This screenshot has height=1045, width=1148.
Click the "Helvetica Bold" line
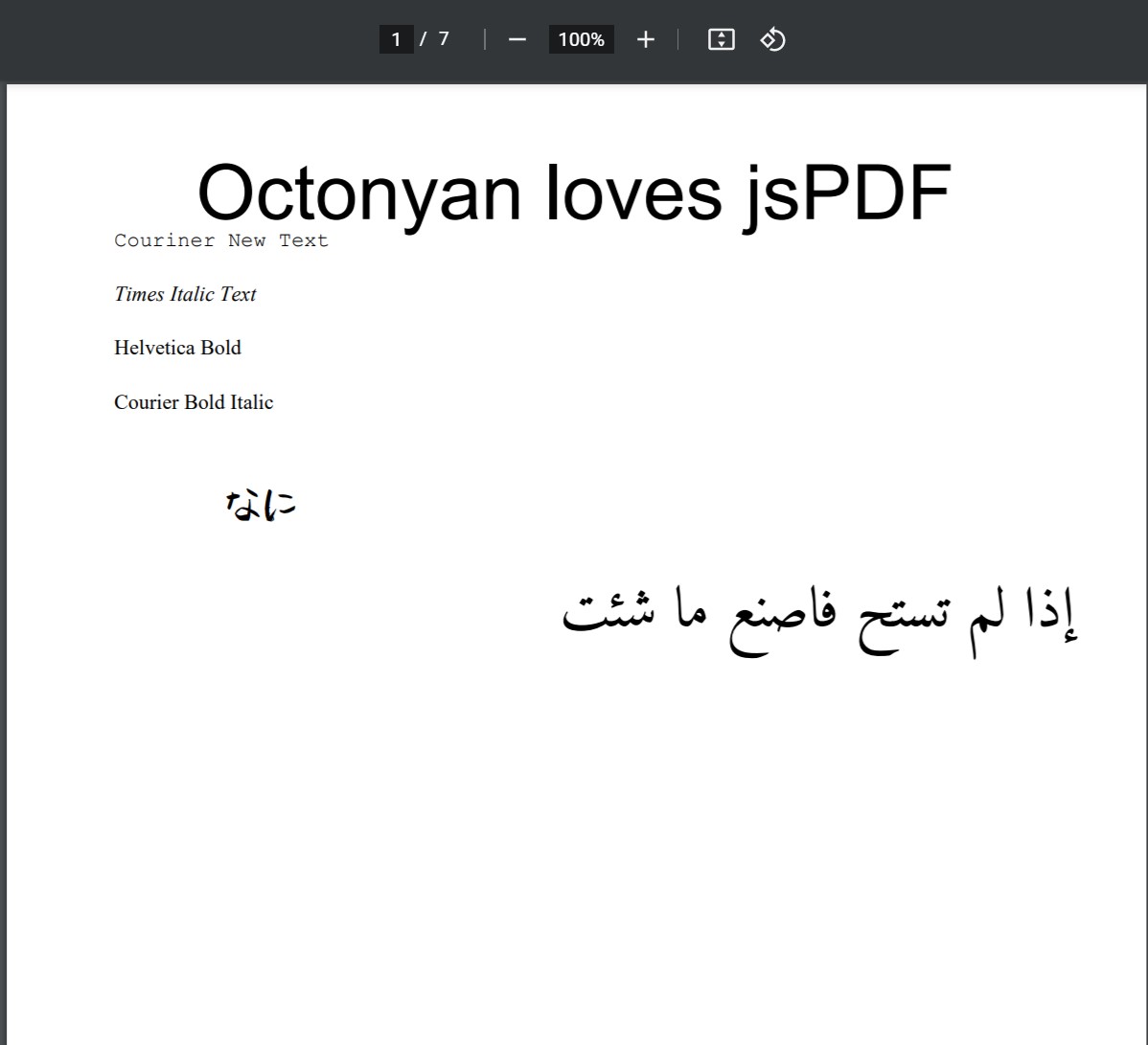pyautogui.click(x=177, y=348)
